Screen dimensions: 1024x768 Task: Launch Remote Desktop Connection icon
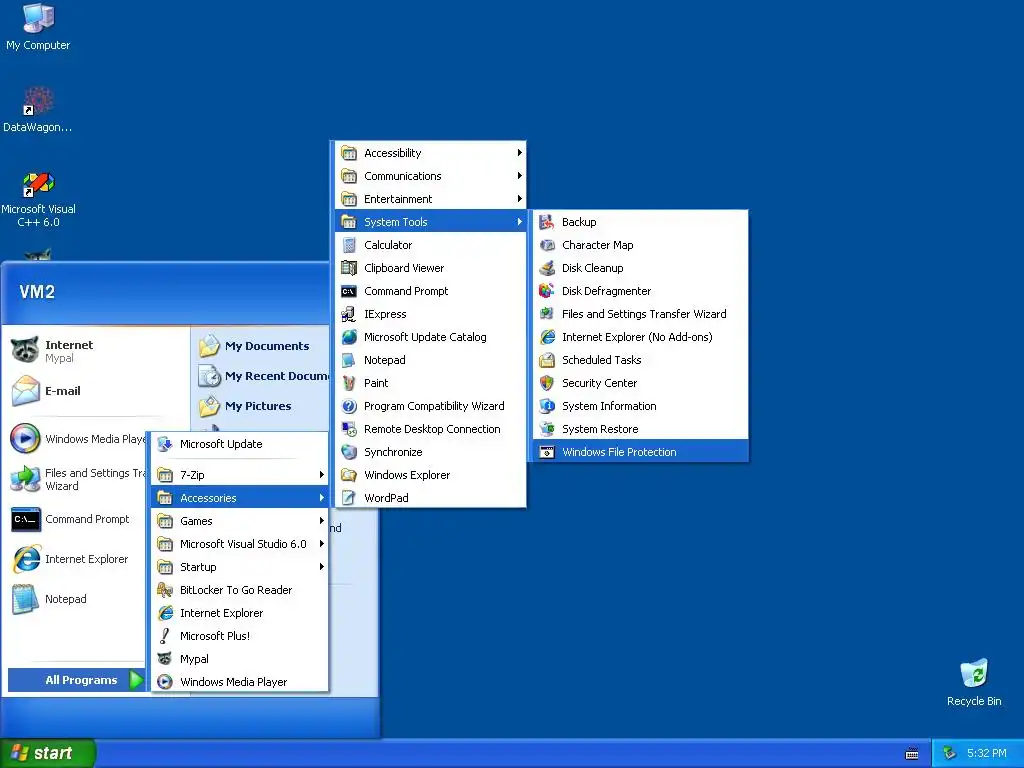pos(349,429)
